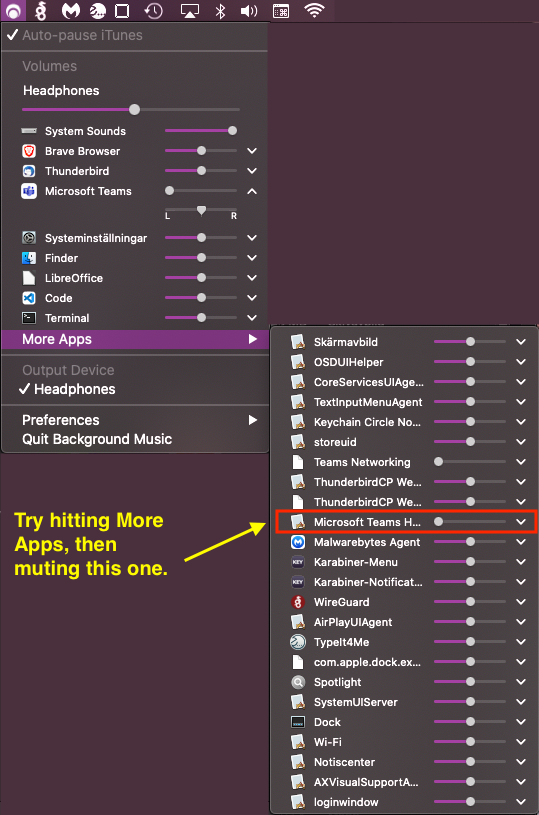Image resolution: width=539 pixels, height=815 pixels.
Task: Click the Terminal app icon
Action: 29,318
